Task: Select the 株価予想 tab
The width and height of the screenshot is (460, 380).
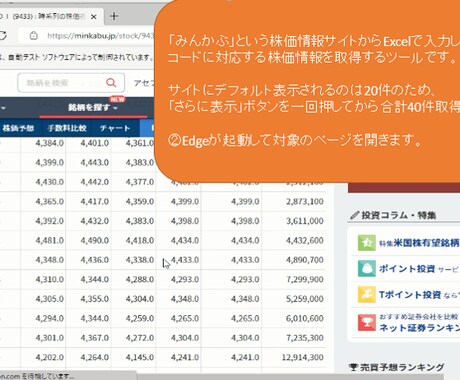Action: coord(18,128)
